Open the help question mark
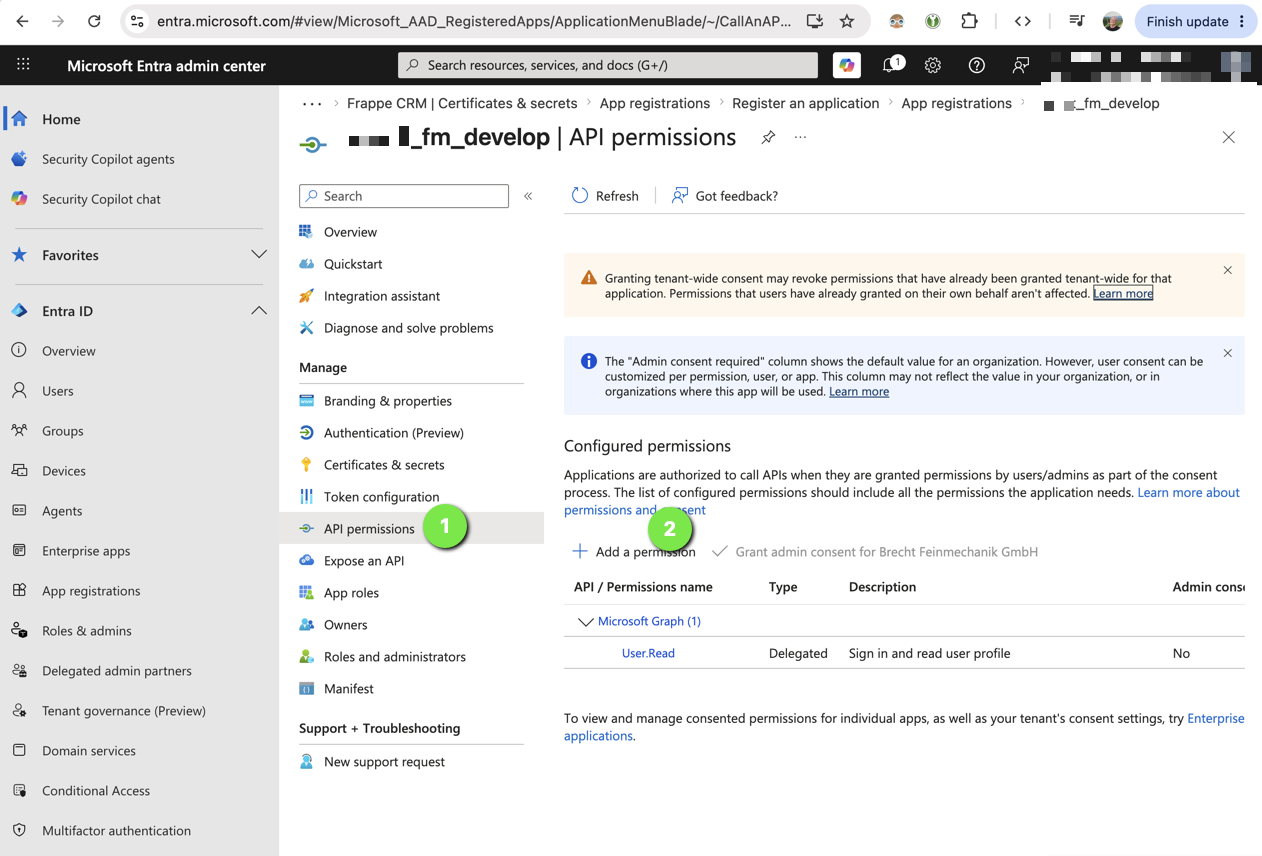This screenshot has height=856, width=1262. (977, 65)
